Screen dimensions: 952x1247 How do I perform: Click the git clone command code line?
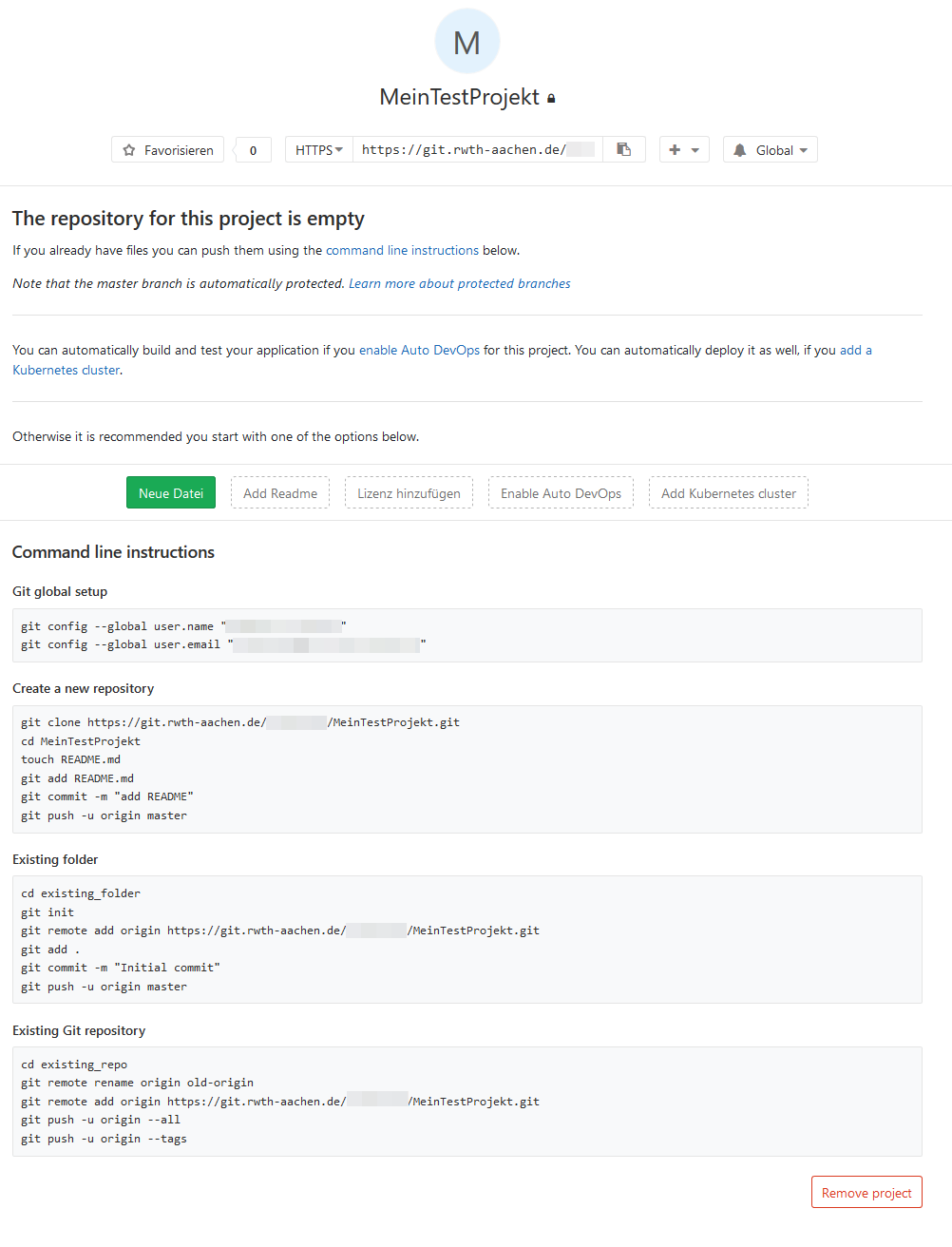pyautogui.click(x=240, y=722)
